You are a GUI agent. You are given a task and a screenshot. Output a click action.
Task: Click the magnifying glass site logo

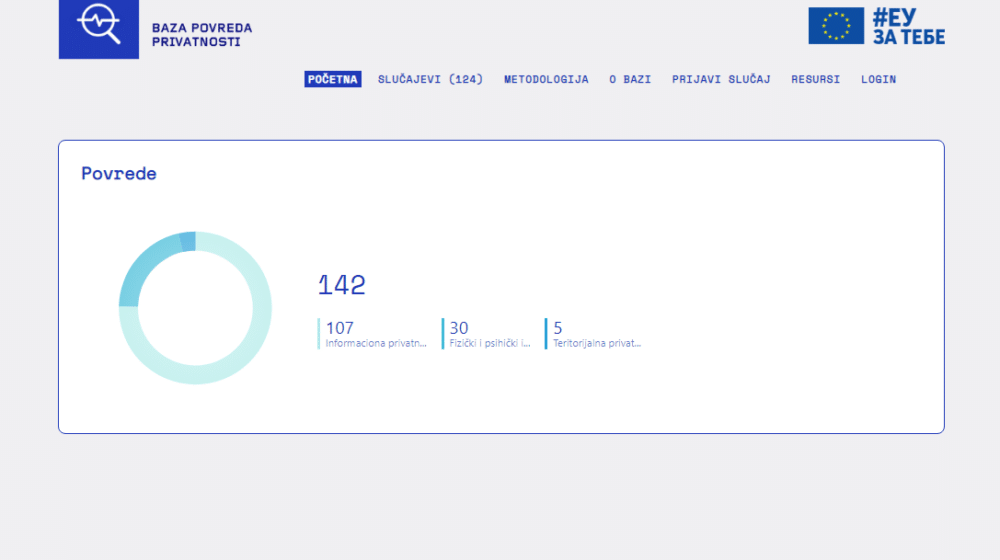pos(99,26)
